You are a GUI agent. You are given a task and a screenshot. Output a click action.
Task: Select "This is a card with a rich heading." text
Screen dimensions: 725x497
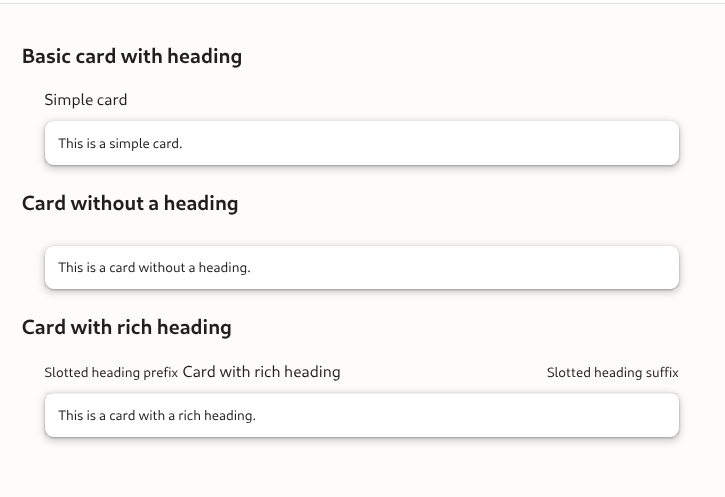157,416
